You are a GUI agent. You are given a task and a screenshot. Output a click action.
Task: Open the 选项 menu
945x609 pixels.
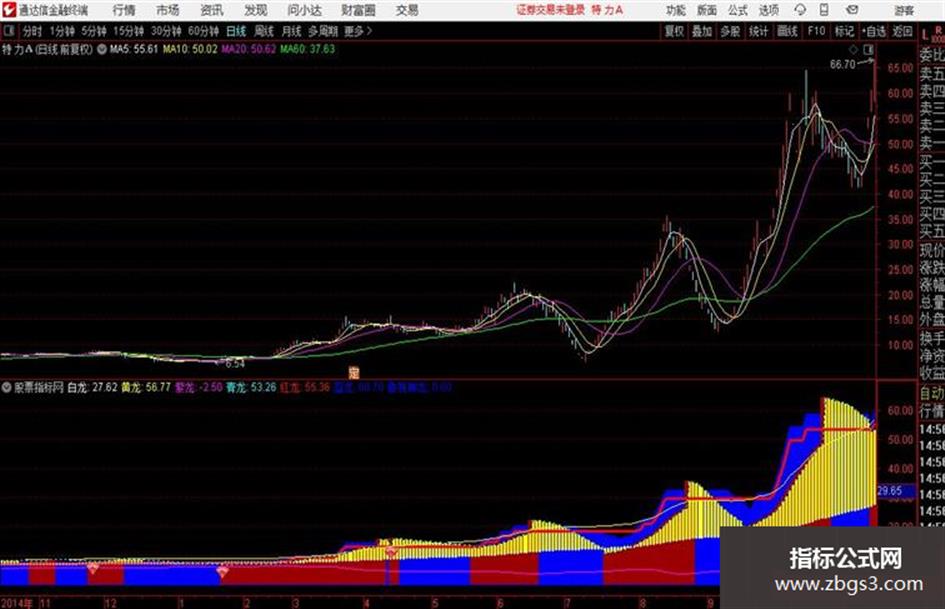tap(769, 10)
